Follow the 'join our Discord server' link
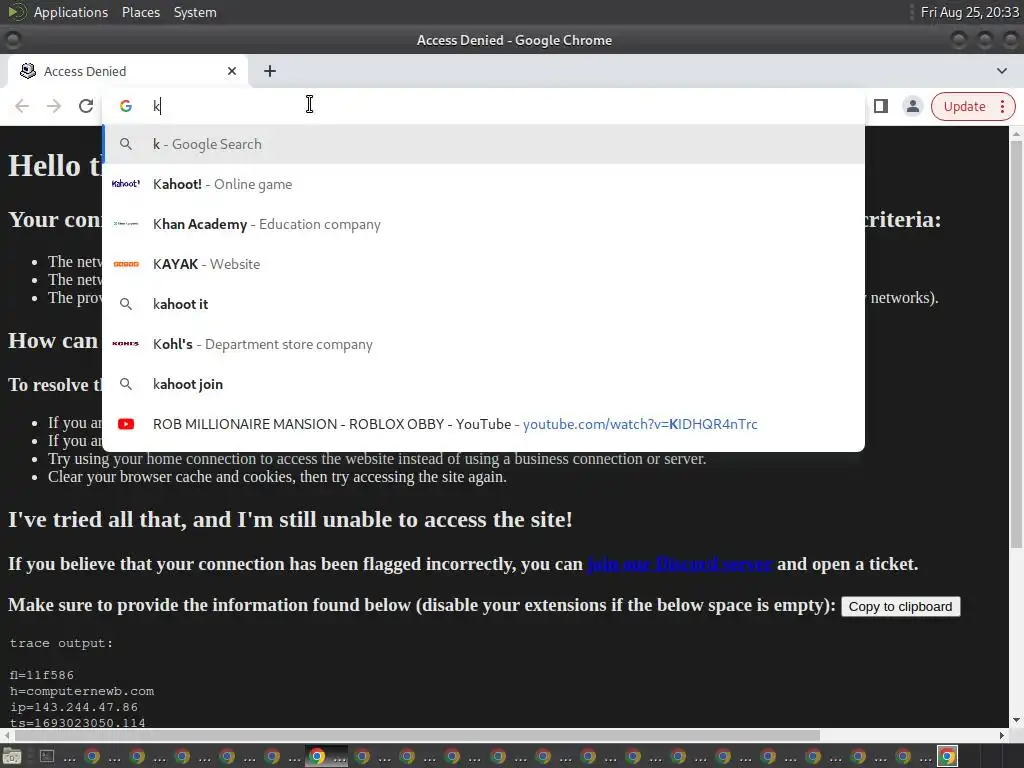The width and height of the screenshot is (1024, 768). click(679, 564)
